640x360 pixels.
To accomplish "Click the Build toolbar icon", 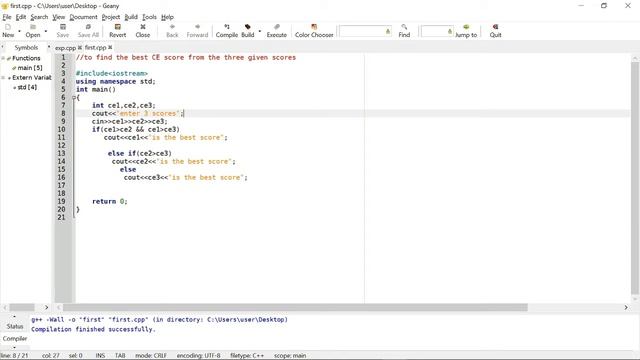I will 247,31.
